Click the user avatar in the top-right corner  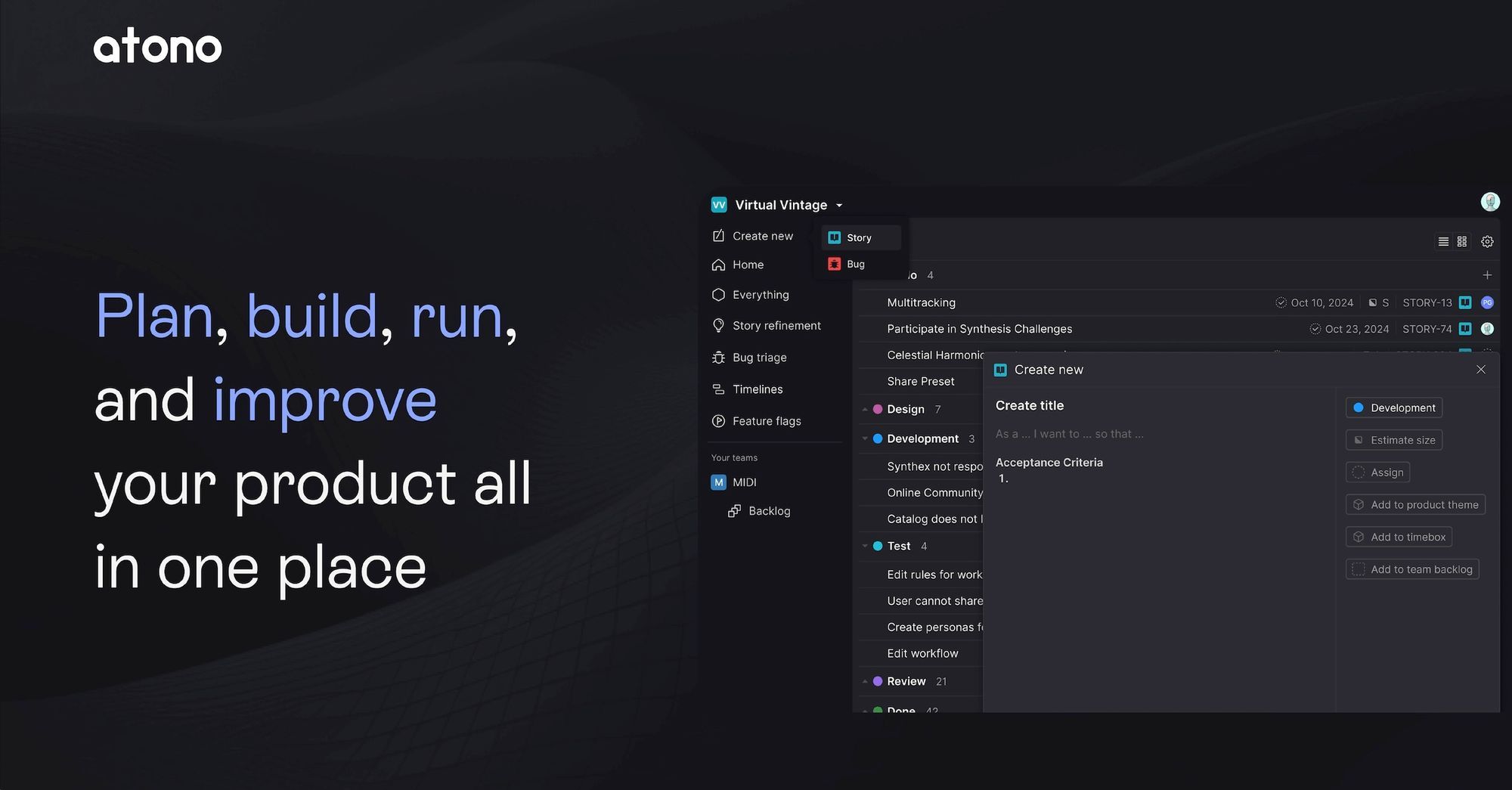pyautogui.click(x=1489, y=201)
